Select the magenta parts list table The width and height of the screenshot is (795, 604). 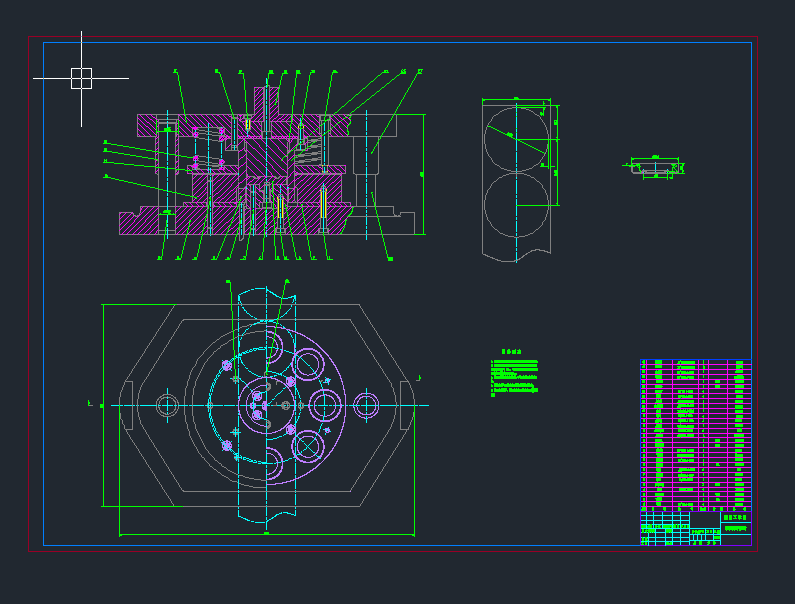pos(696,435)
